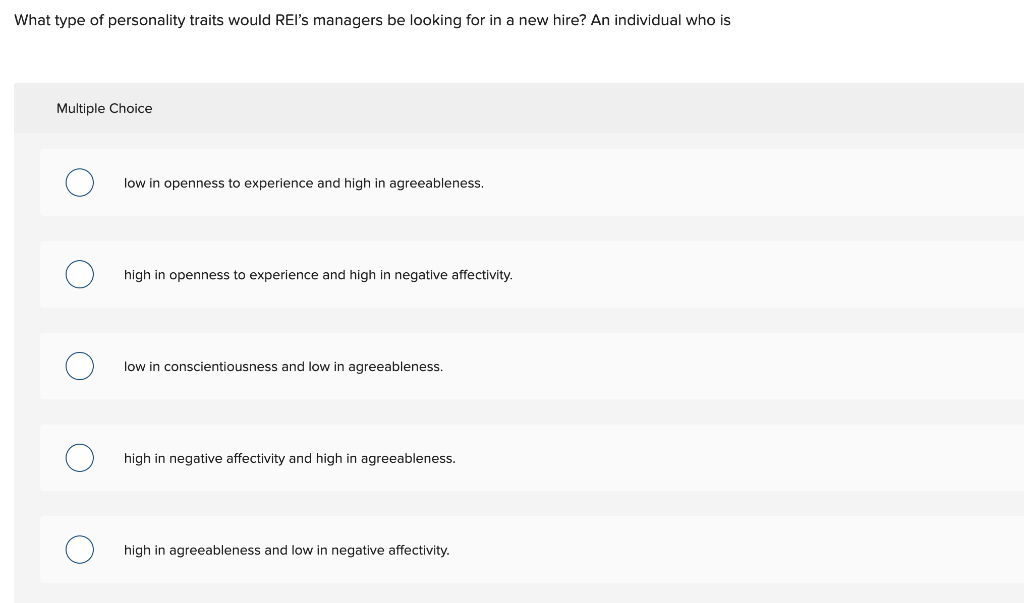Select the radio button for the second option

pos(80,274)
